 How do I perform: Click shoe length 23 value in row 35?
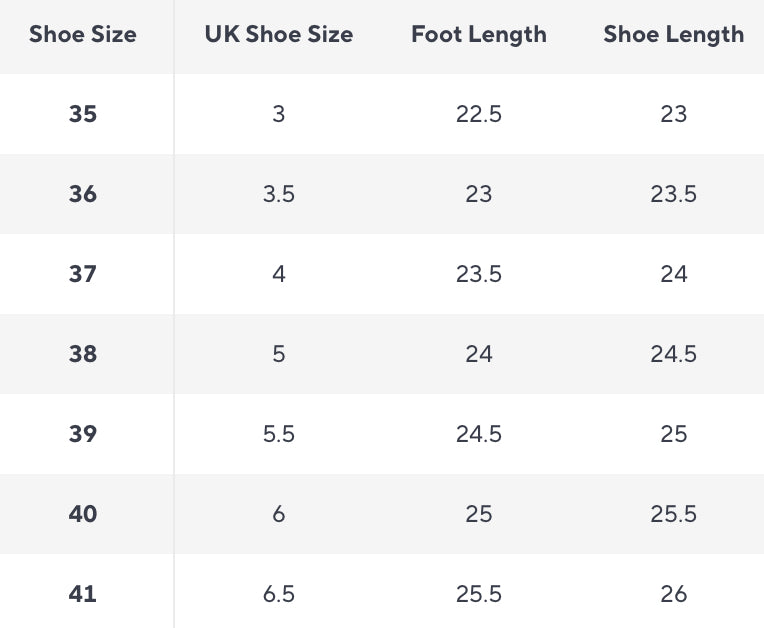pos(673,114)
